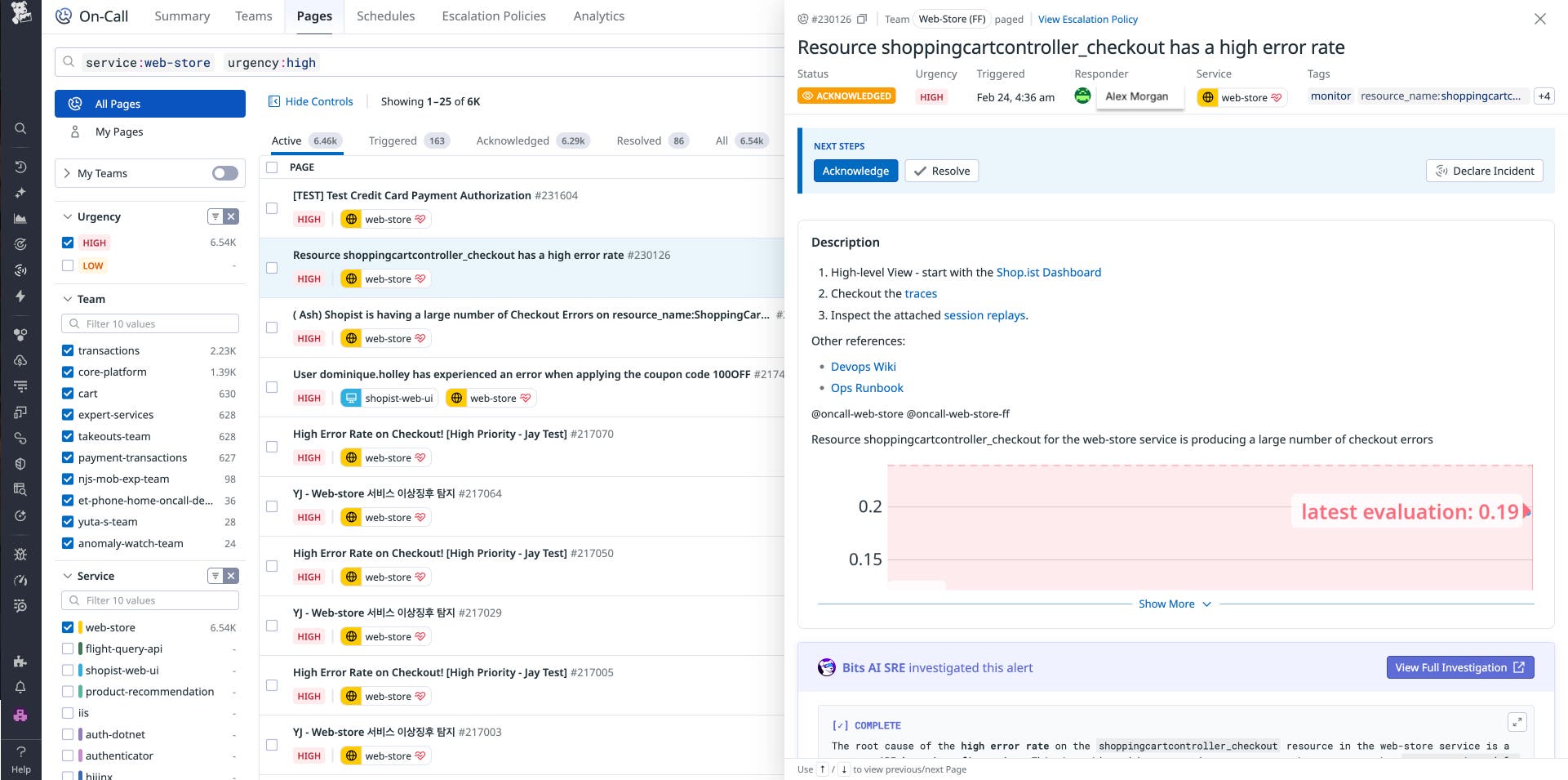Screen dimensions: 1568x780
Task: Switch to the Schedules tab
Action: pos(385,16)
